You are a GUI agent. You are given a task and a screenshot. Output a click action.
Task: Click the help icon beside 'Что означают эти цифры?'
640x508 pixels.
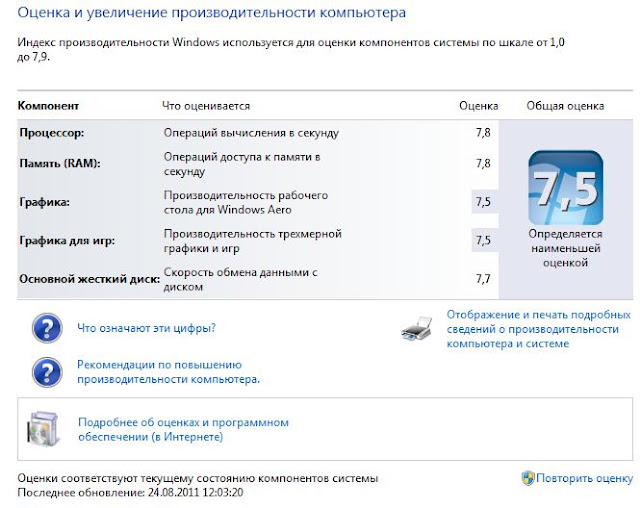pyautogui.click(x=47, y=328)
